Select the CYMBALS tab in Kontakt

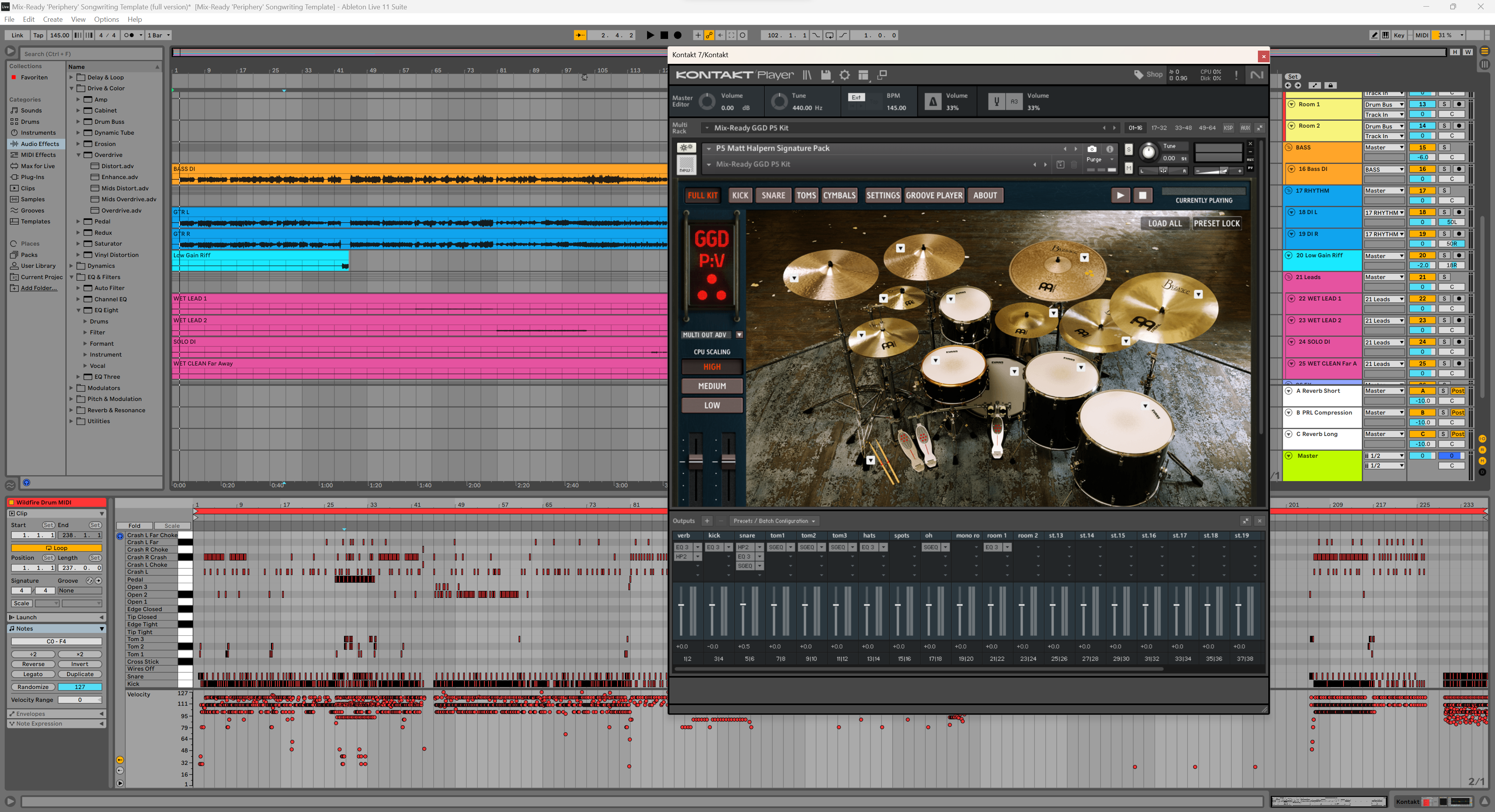click(x=838, y=195)
